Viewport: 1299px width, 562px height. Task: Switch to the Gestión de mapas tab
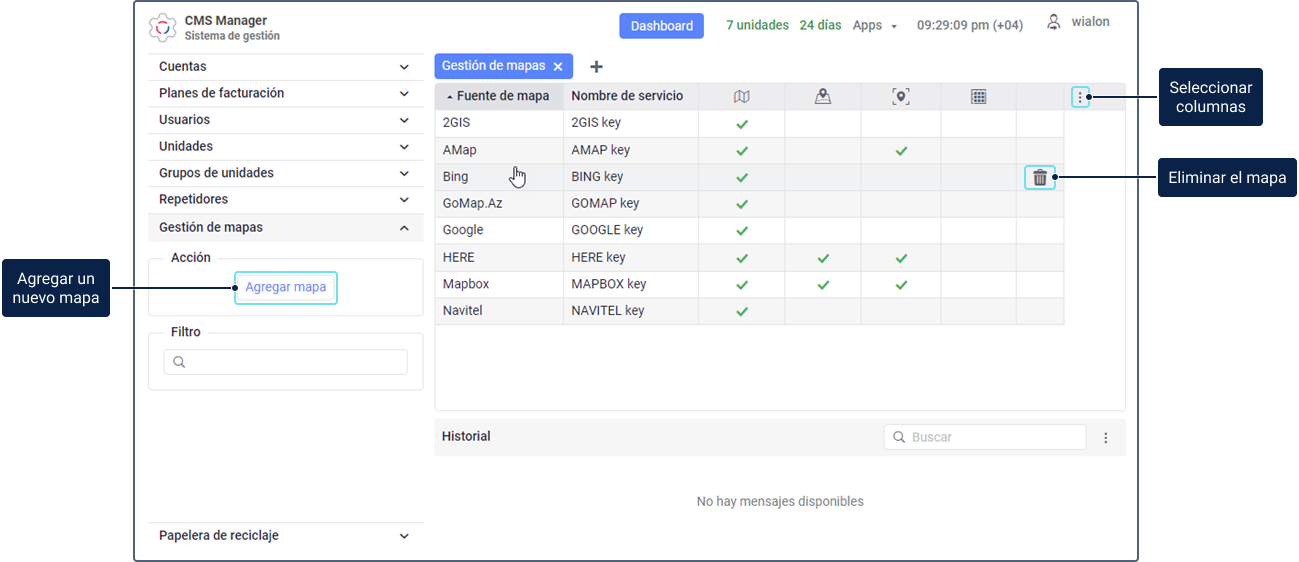(494, 66)
